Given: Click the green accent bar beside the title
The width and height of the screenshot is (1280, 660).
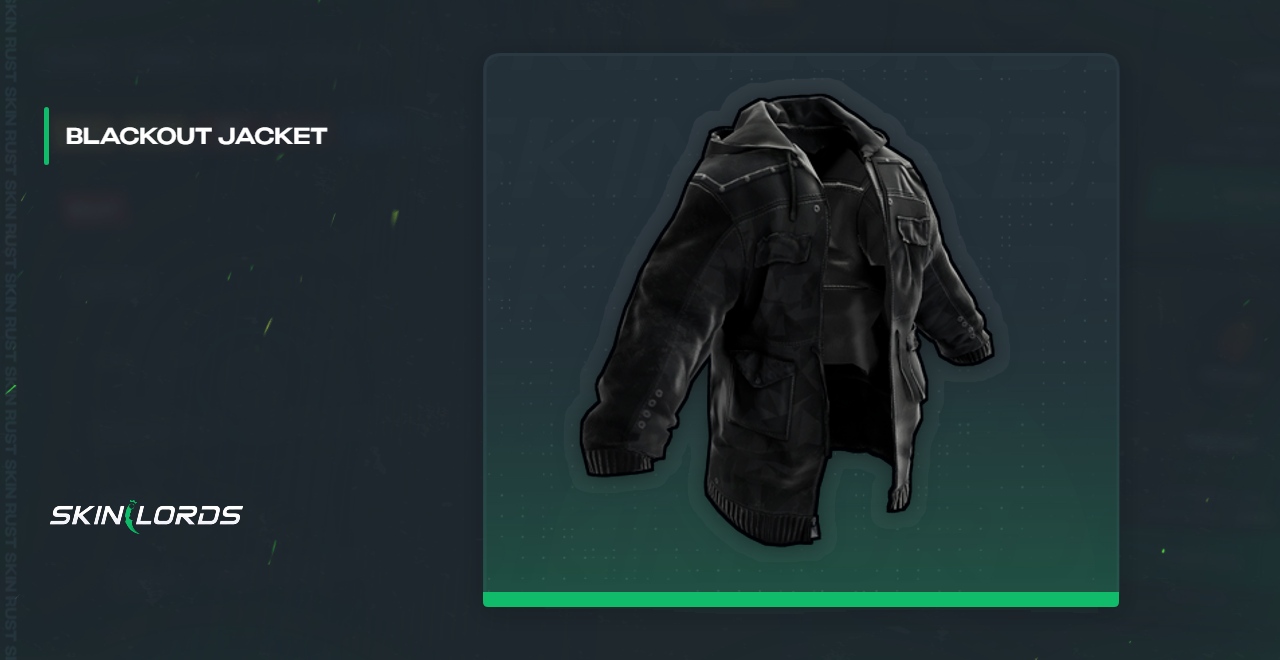Looking at the screenshot, I should (x=46, y=136).
